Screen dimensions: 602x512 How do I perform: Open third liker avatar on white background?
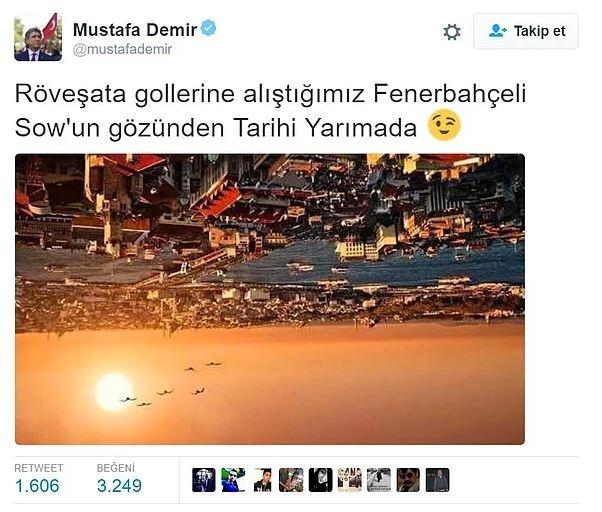pyautogui.click(x=262, y=480)
